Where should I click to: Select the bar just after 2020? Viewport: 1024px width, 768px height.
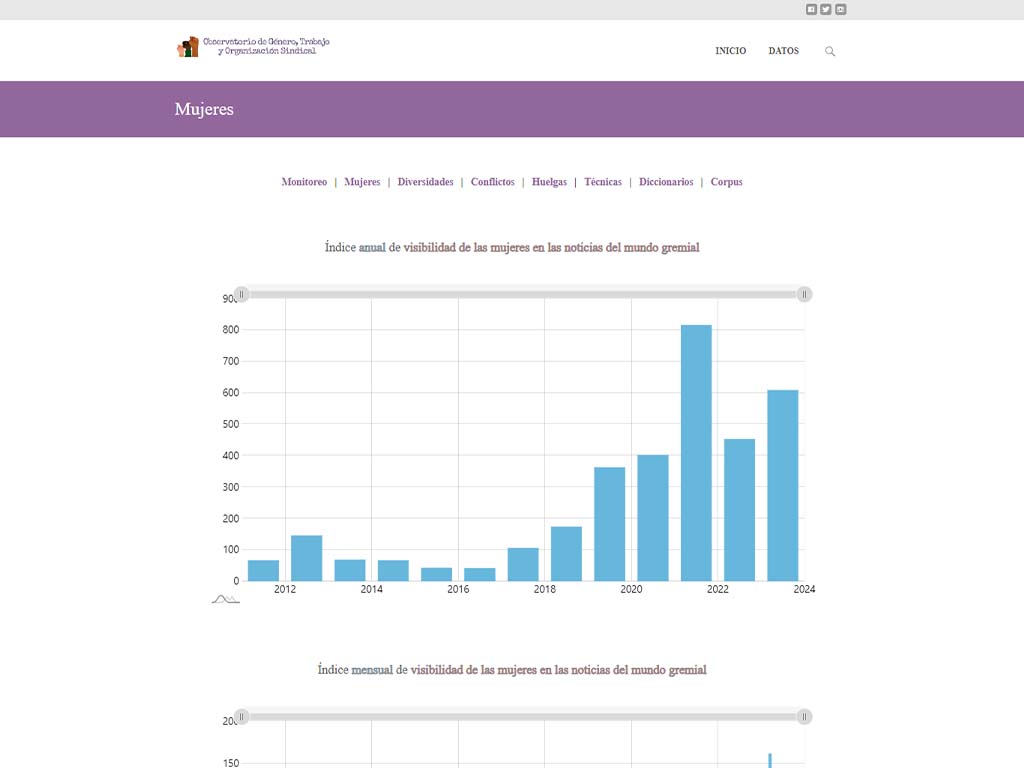pyautogui.click(x=652, y=517)
